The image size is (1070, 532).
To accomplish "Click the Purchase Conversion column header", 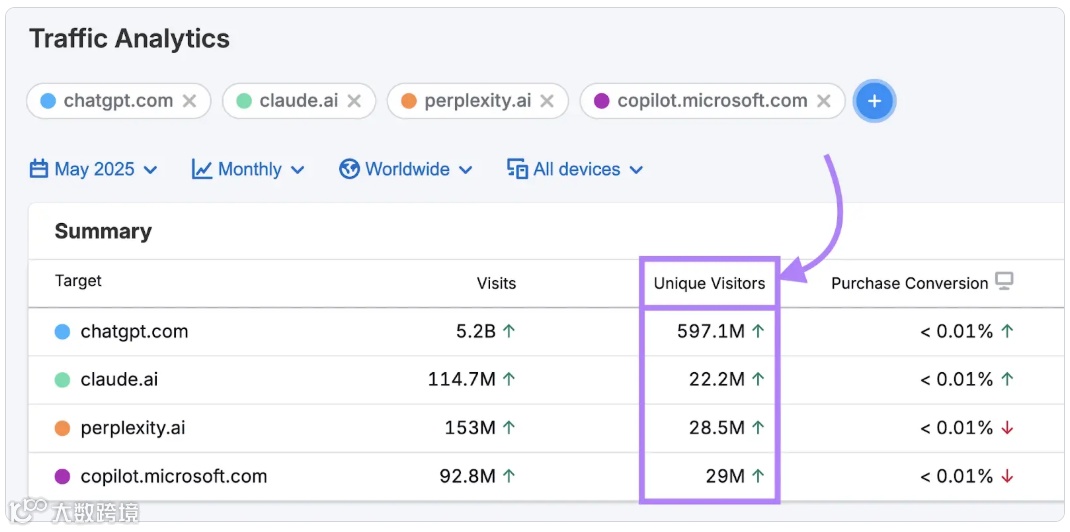I will click(909, 283).
